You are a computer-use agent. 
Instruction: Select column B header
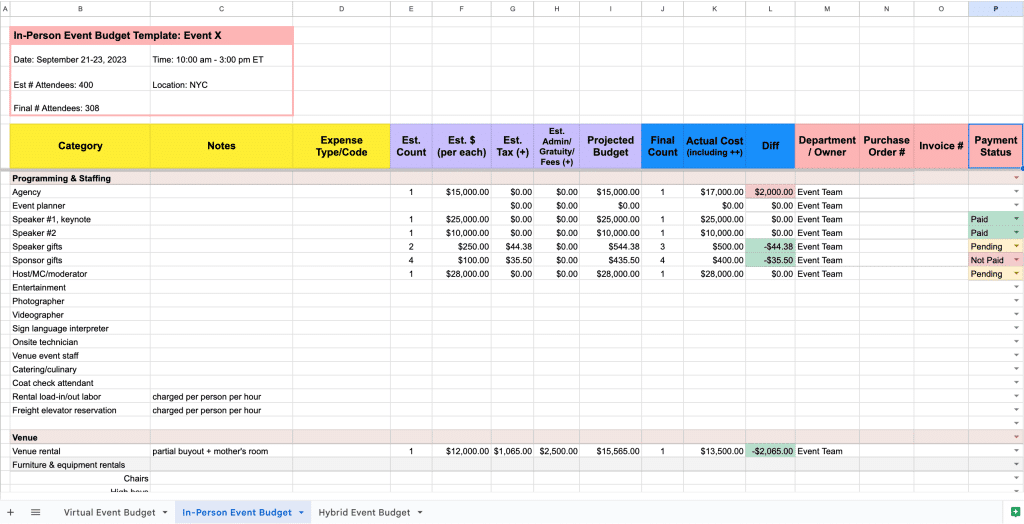(80, 8)
